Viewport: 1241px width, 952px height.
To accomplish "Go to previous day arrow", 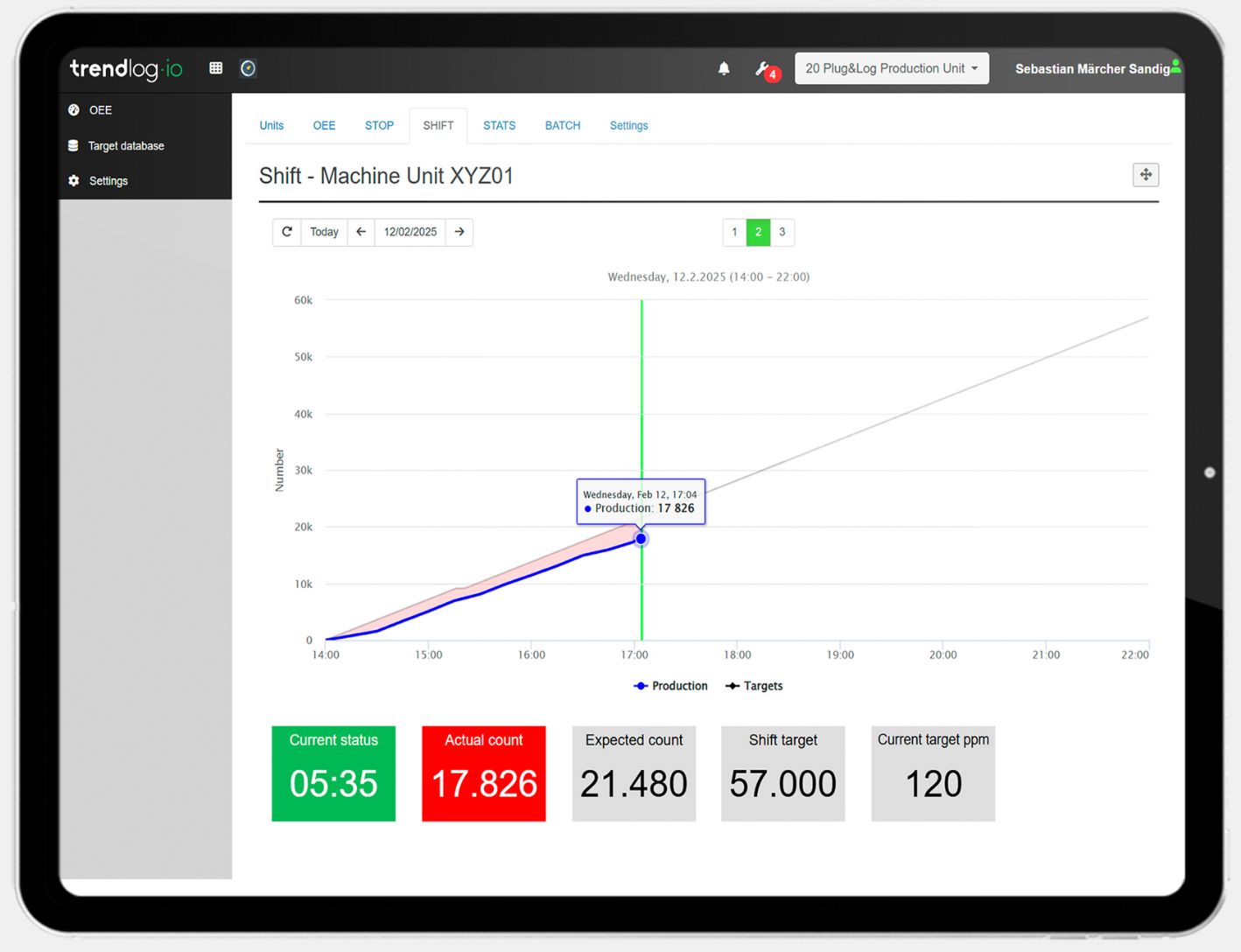I will click(361, 232).
